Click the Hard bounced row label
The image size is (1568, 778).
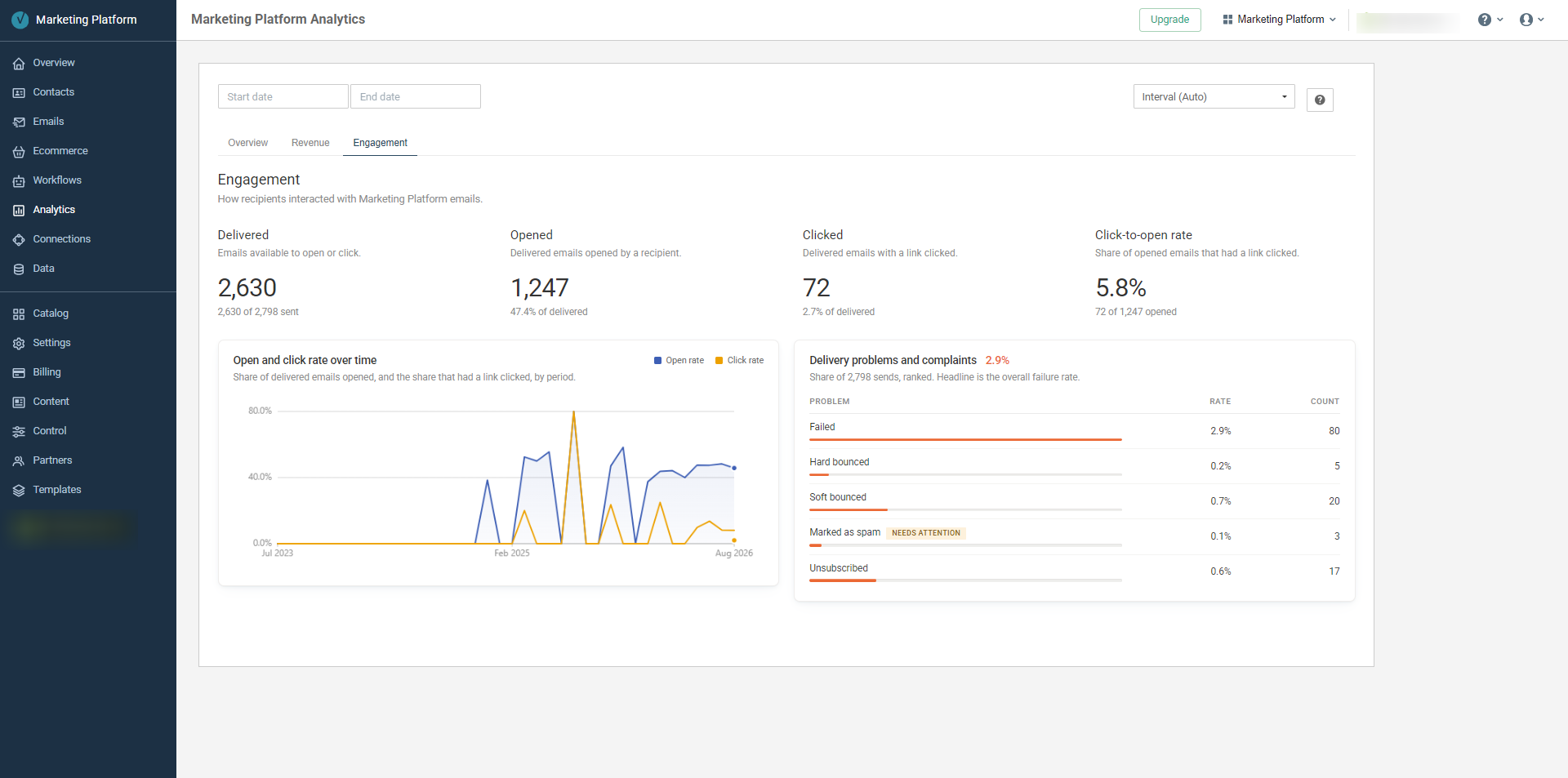(839, 462)
